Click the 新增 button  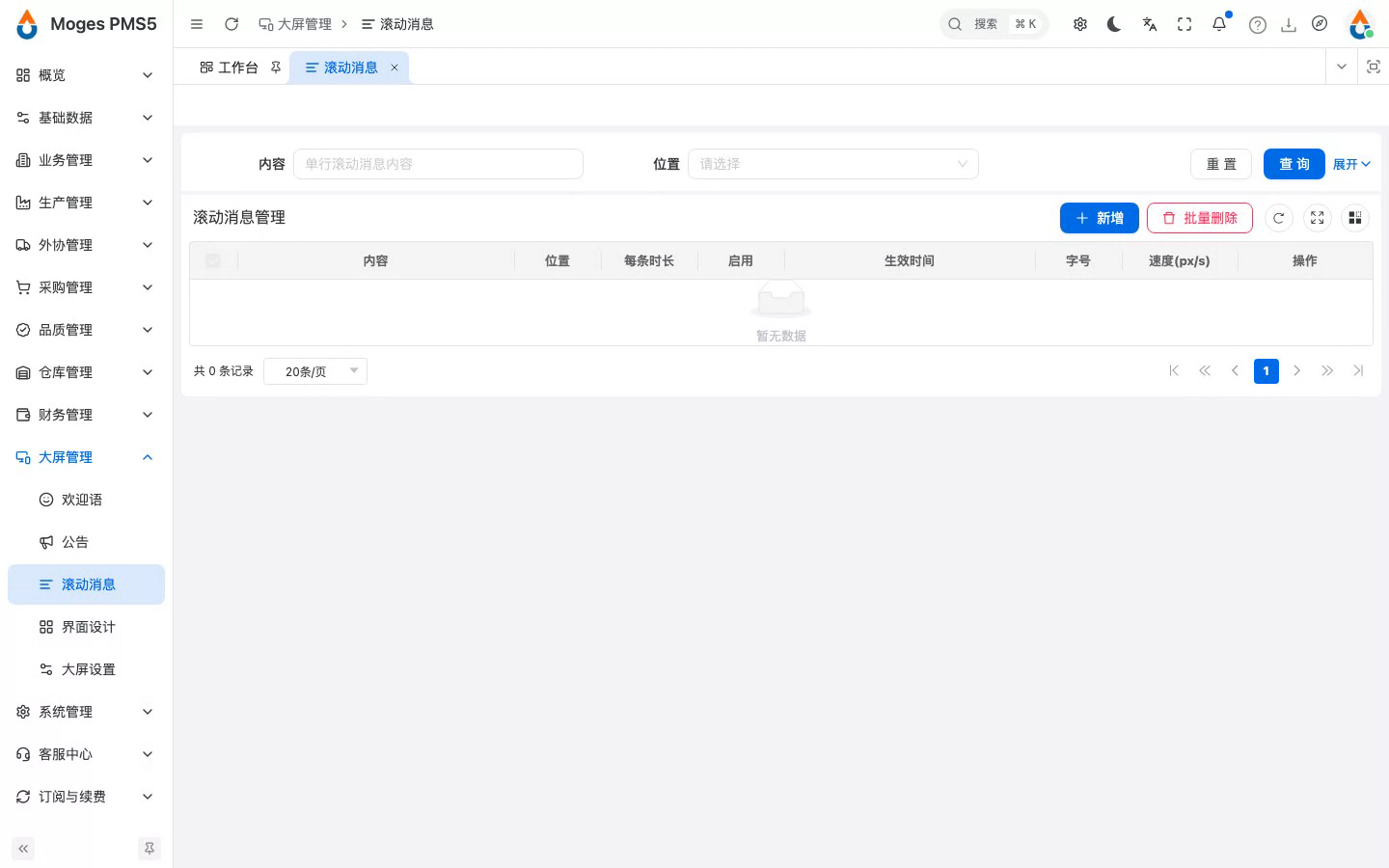[1100, 218]
